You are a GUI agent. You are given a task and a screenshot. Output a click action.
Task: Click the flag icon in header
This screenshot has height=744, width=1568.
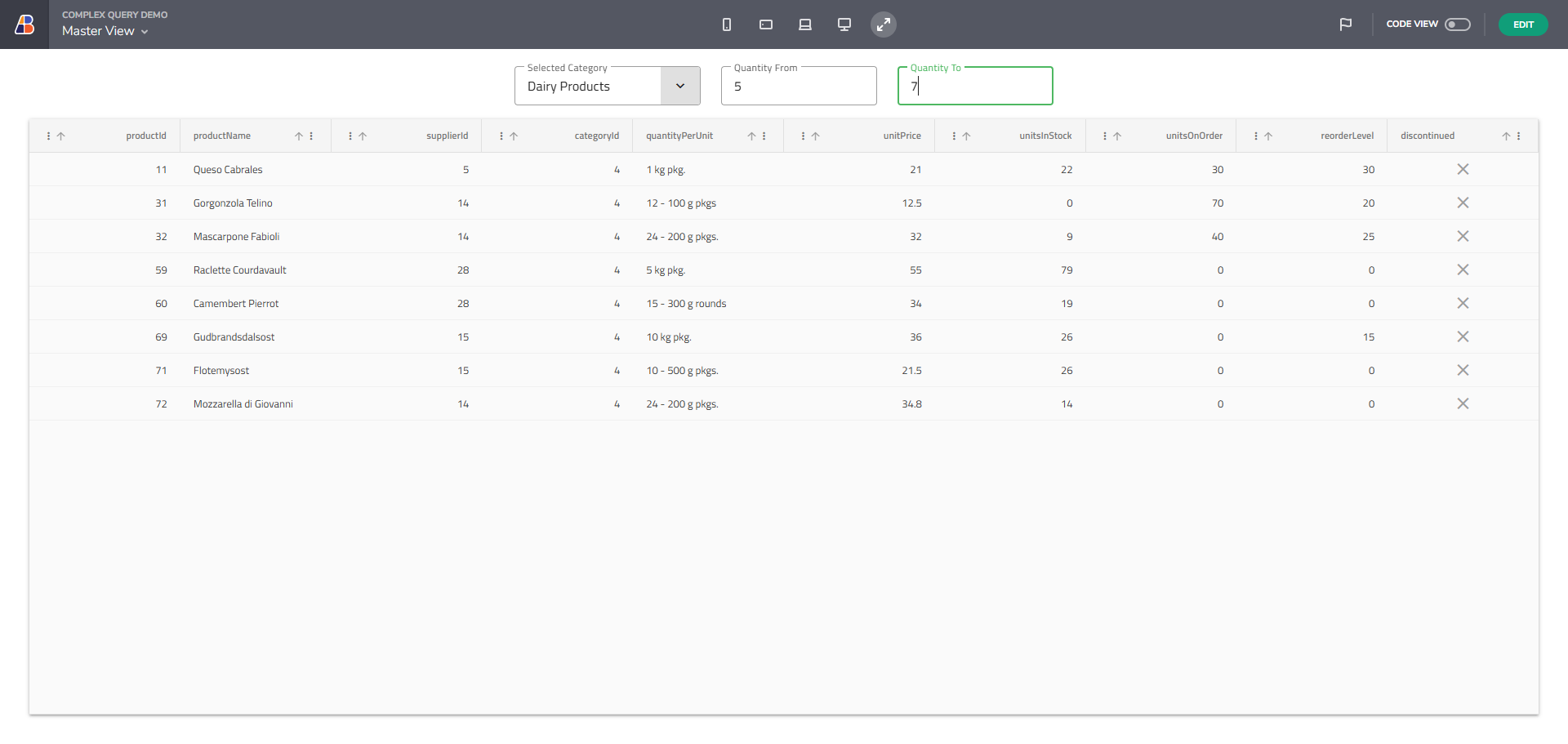click(1346, 25)
